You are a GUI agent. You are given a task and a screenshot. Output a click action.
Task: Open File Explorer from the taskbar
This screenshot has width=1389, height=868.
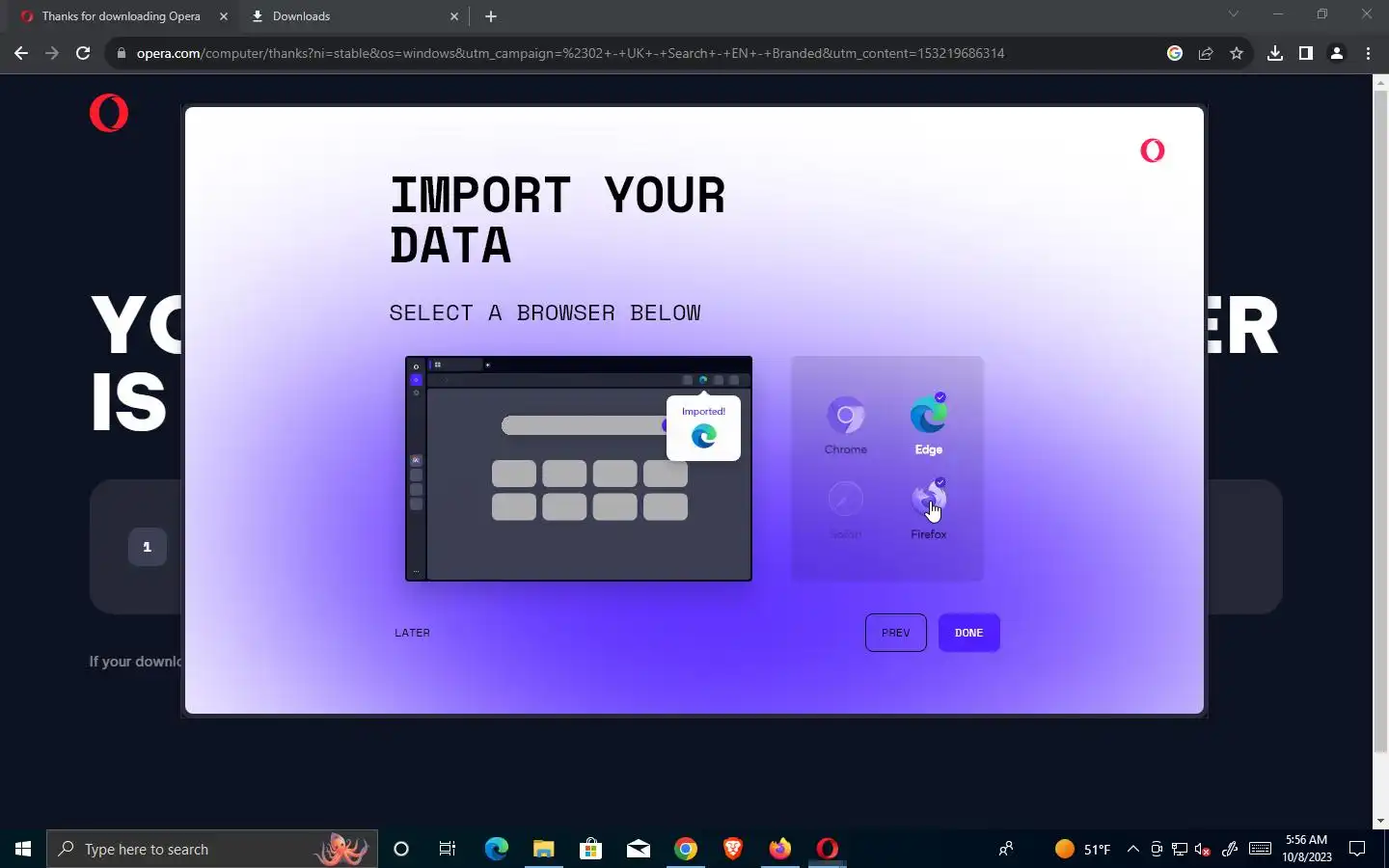pos(543,849)
